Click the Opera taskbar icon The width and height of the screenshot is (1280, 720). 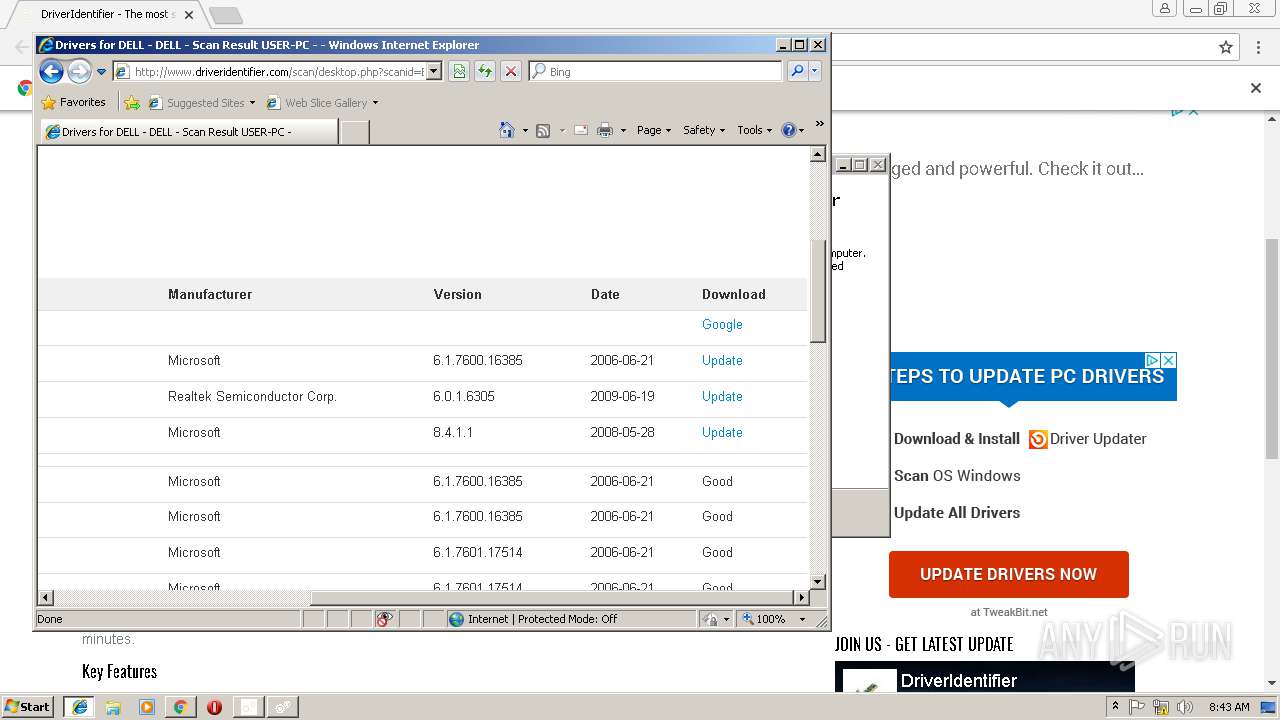[x=214, y=706]
